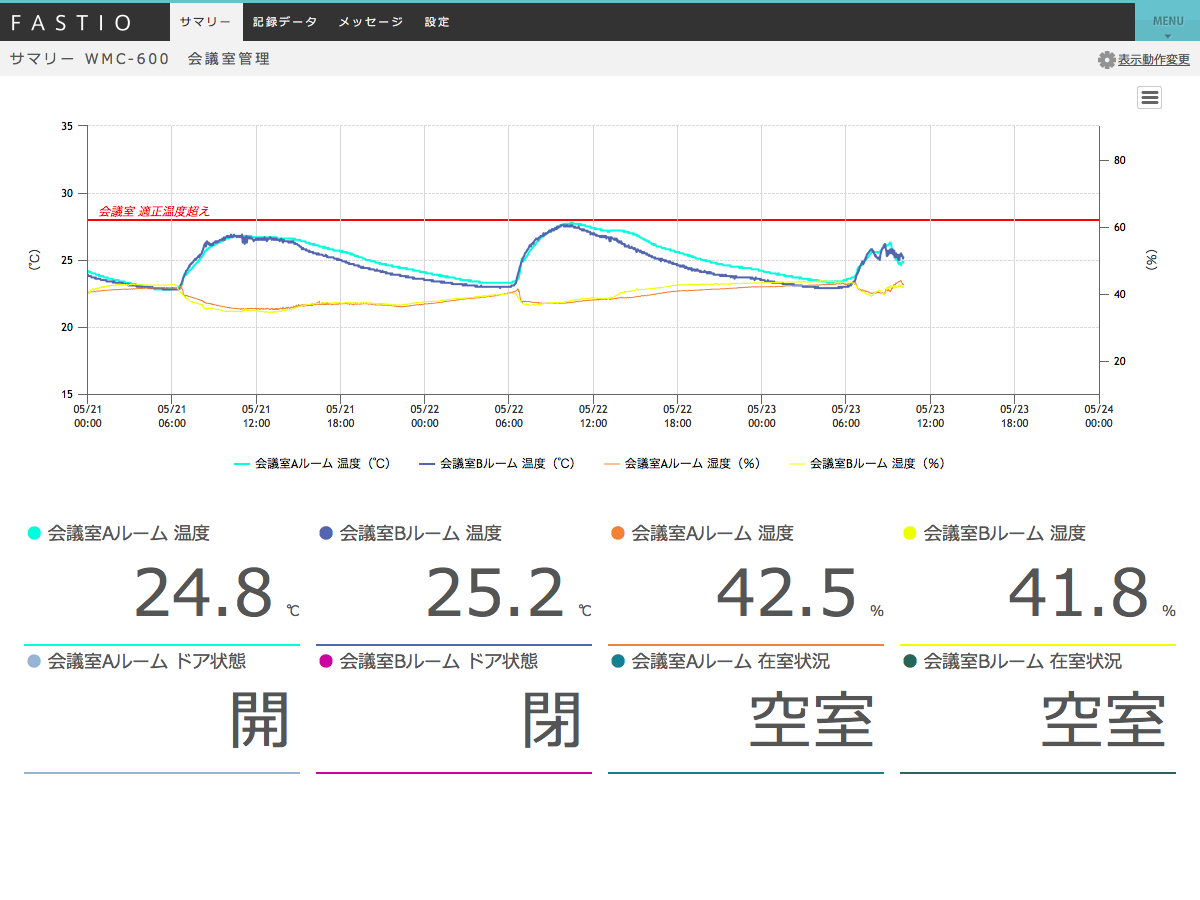
Task: Click magenta dot of 会議室Bルーム ドア状態
Action: [x=326, y=662]
